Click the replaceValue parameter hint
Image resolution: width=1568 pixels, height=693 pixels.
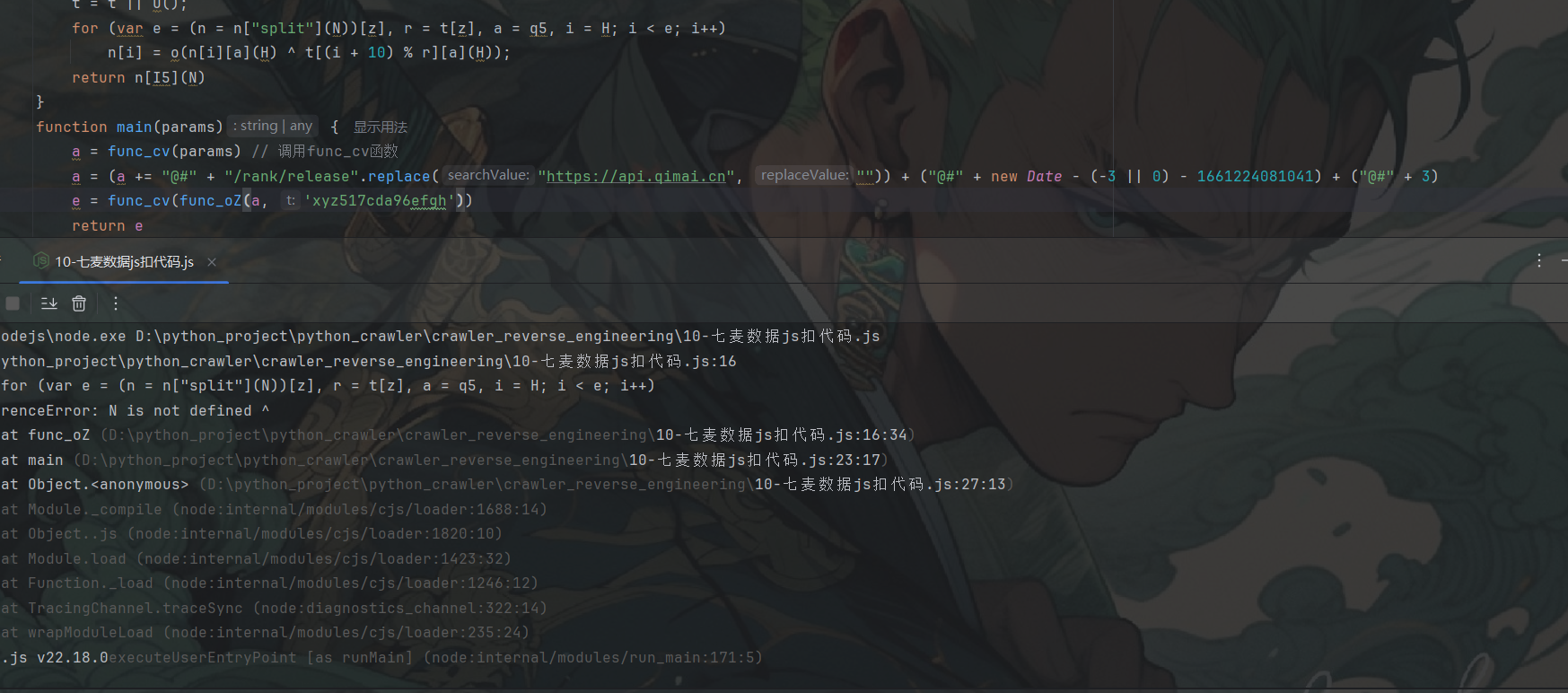click(x=805, y=175)
